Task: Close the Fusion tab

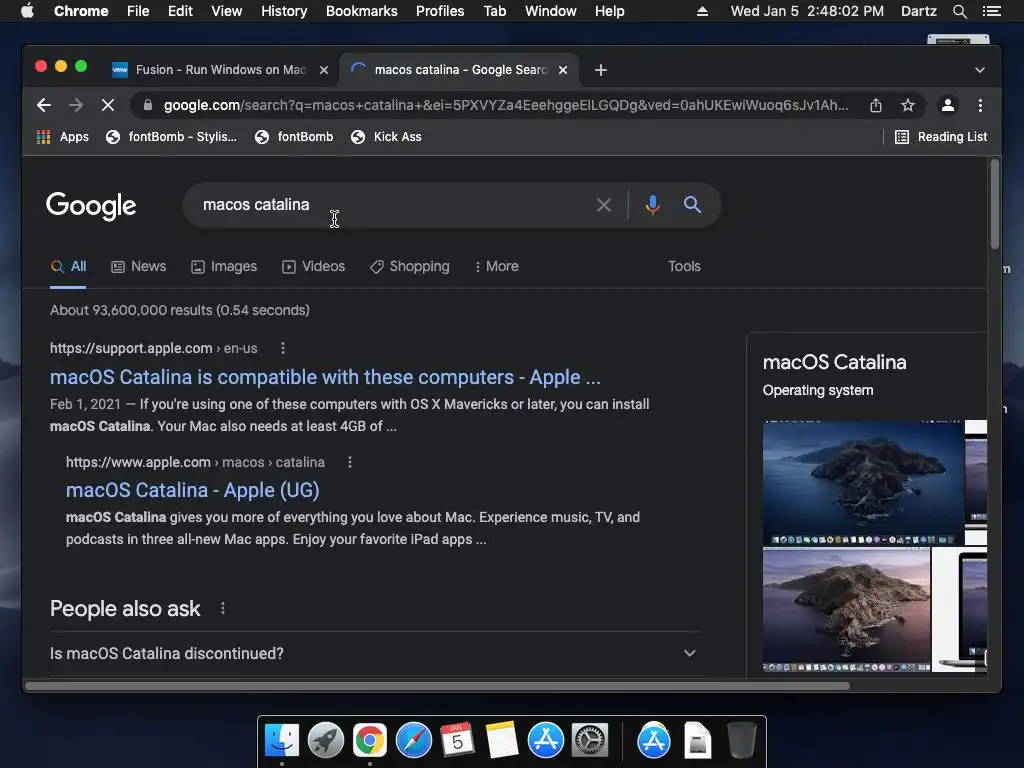Action: (x=324, y=70)
